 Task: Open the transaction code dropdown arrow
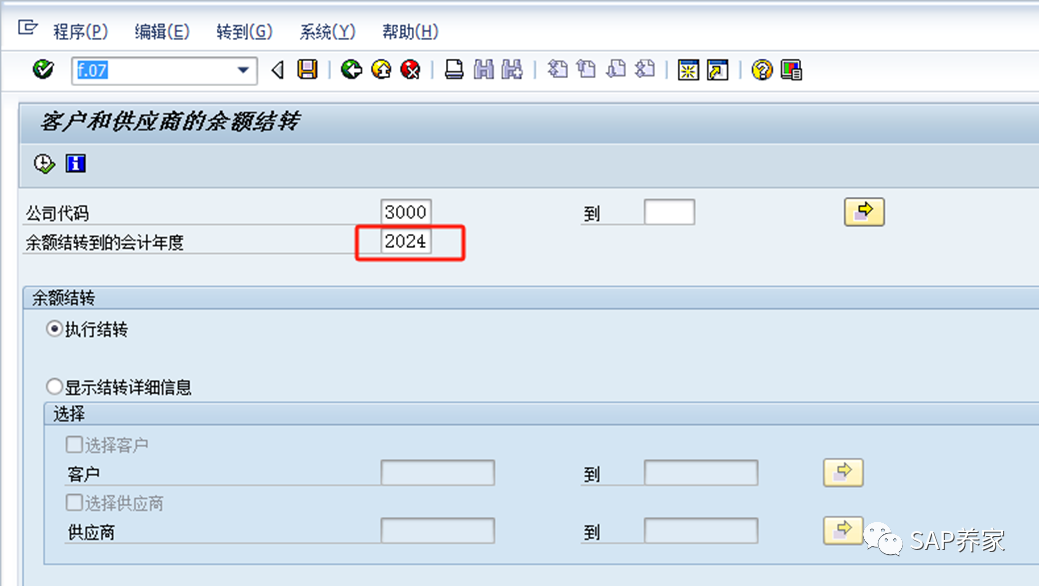point(243,70)
